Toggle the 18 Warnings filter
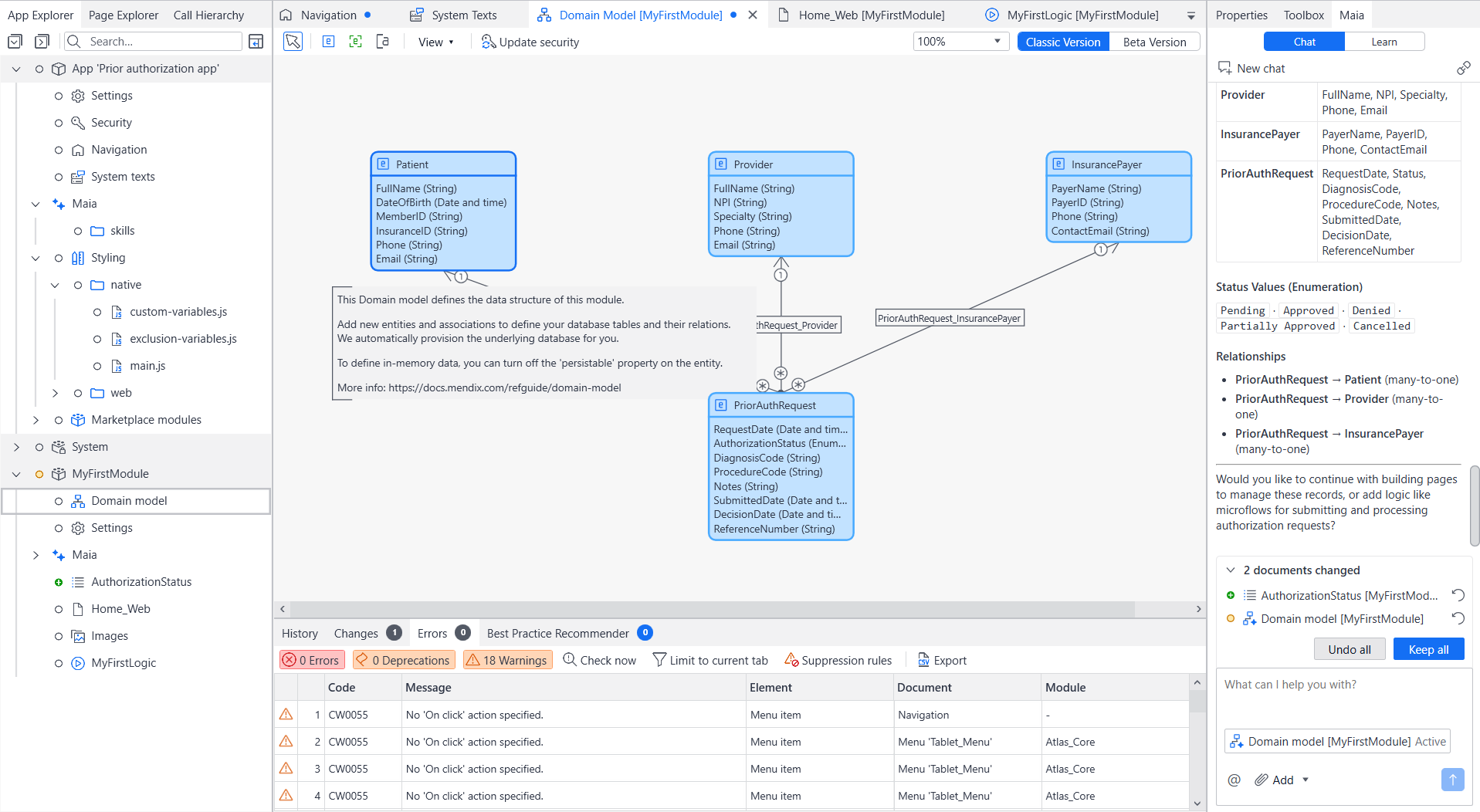Screen dimensions: 1480x812 click(507, 660)
